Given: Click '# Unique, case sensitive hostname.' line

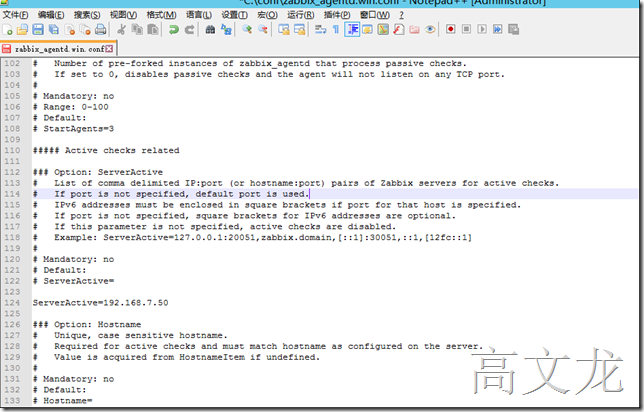Looking at the screenshot, I should (130, 335).
